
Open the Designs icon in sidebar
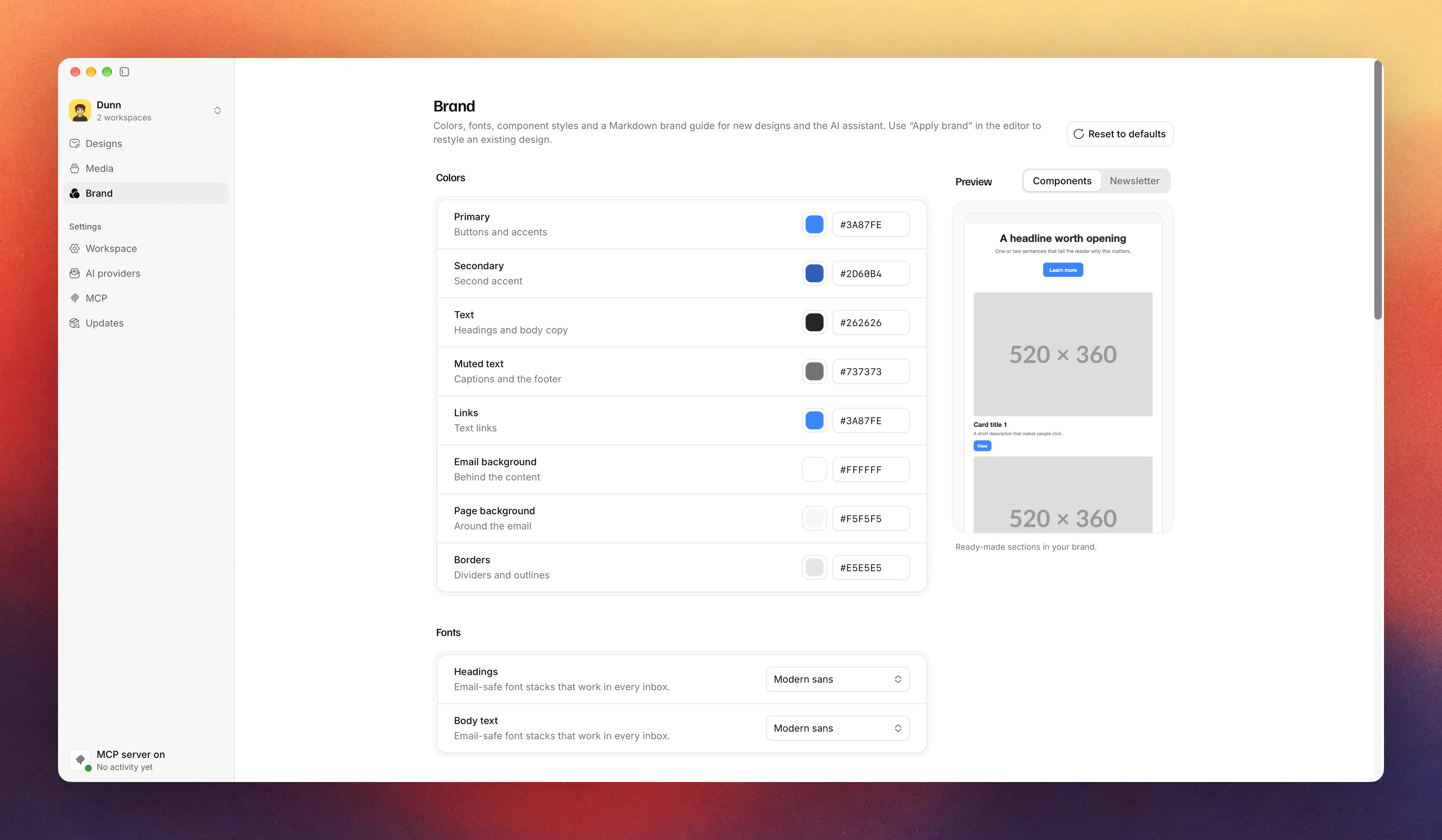(74, 144)
